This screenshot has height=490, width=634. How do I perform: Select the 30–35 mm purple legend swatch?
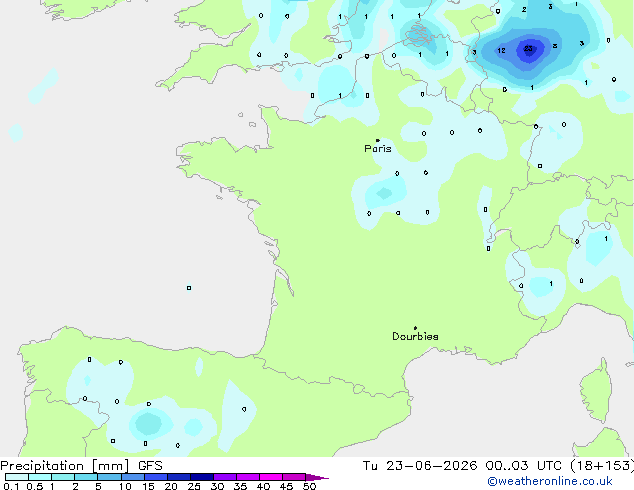(225, 477)
